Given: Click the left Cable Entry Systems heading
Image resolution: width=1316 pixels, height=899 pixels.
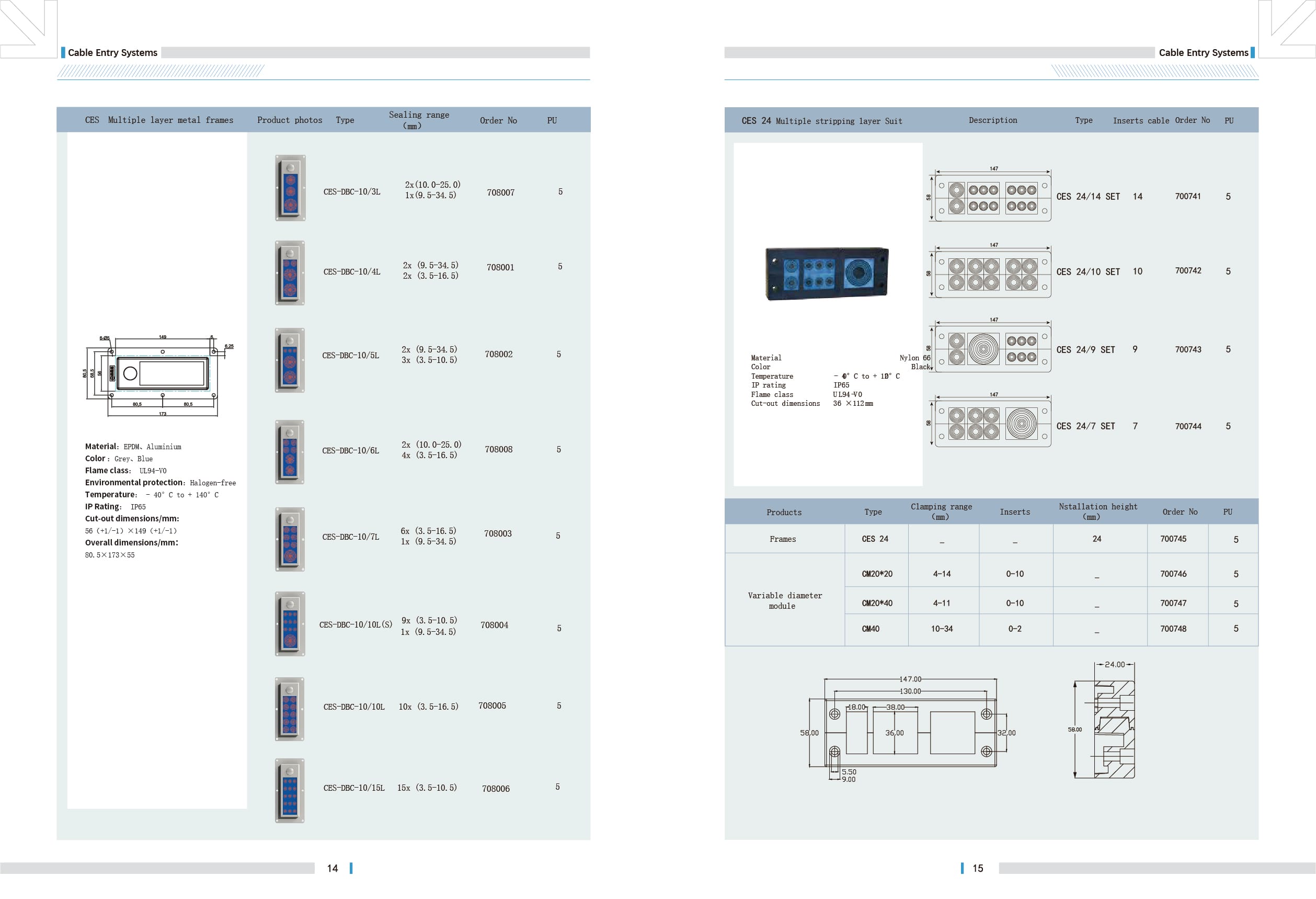Looking at the screenshot, I should [113, 53].
